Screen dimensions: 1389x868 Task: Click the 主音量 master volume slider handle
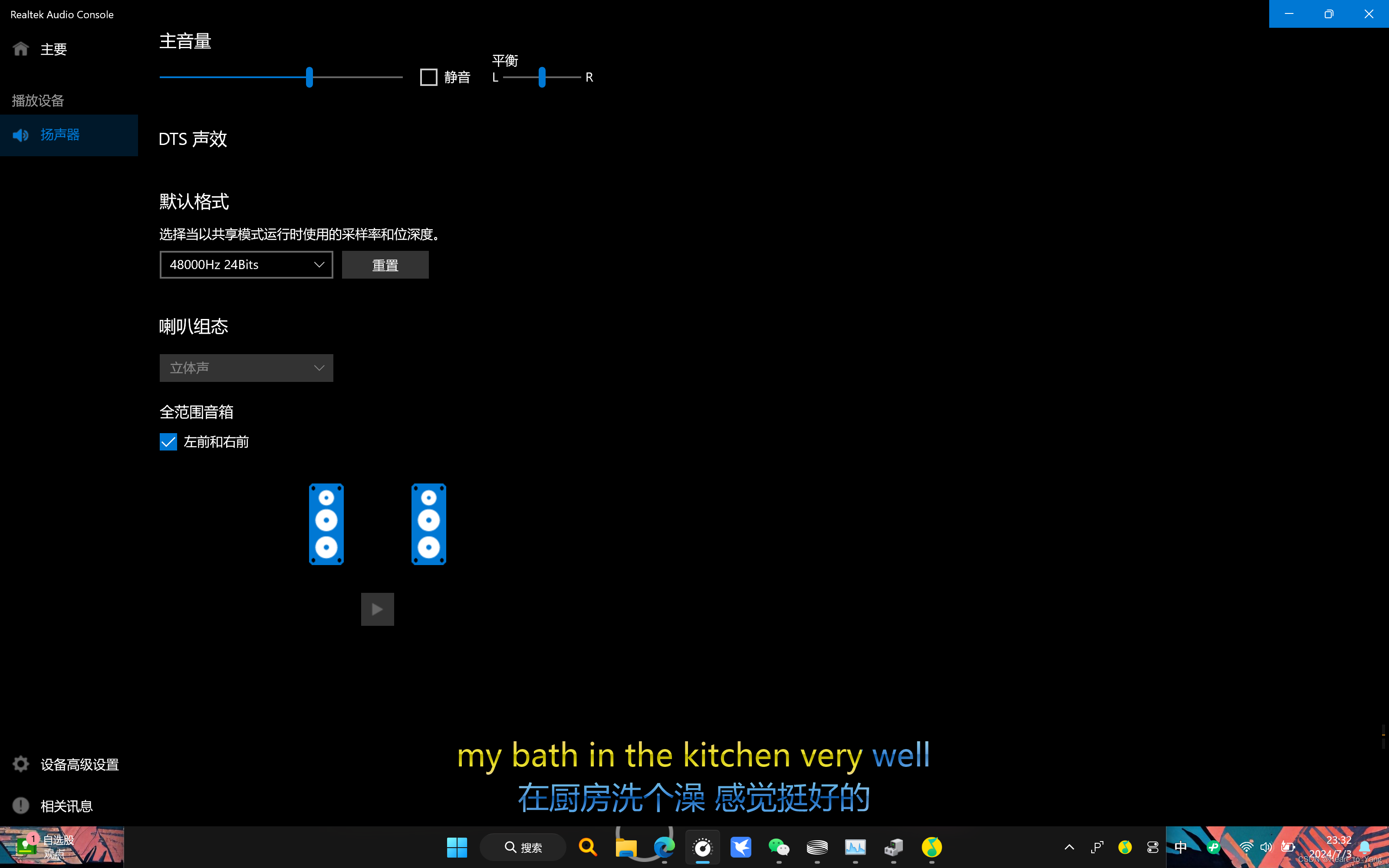pos(309,77)
